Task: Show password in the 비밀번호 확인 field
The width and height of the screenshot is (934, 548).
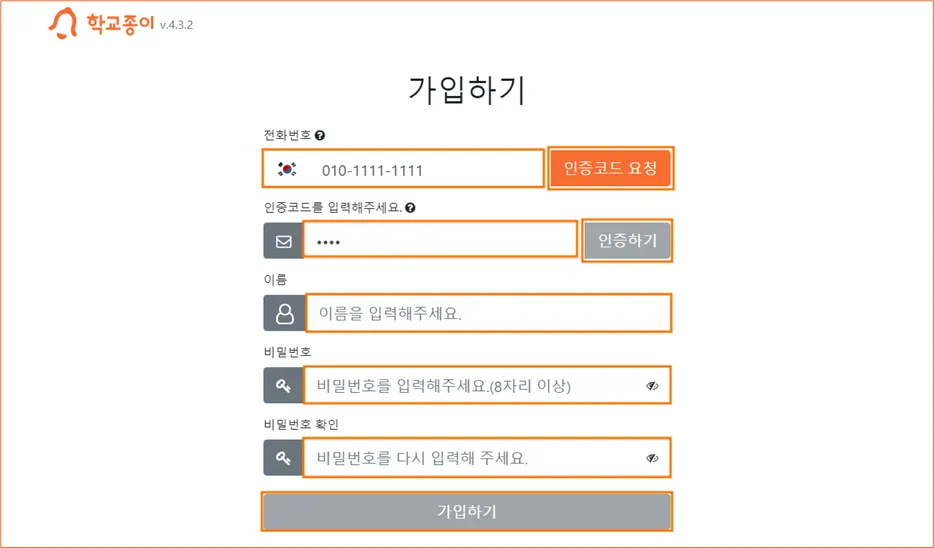Action: coord(652,458)
